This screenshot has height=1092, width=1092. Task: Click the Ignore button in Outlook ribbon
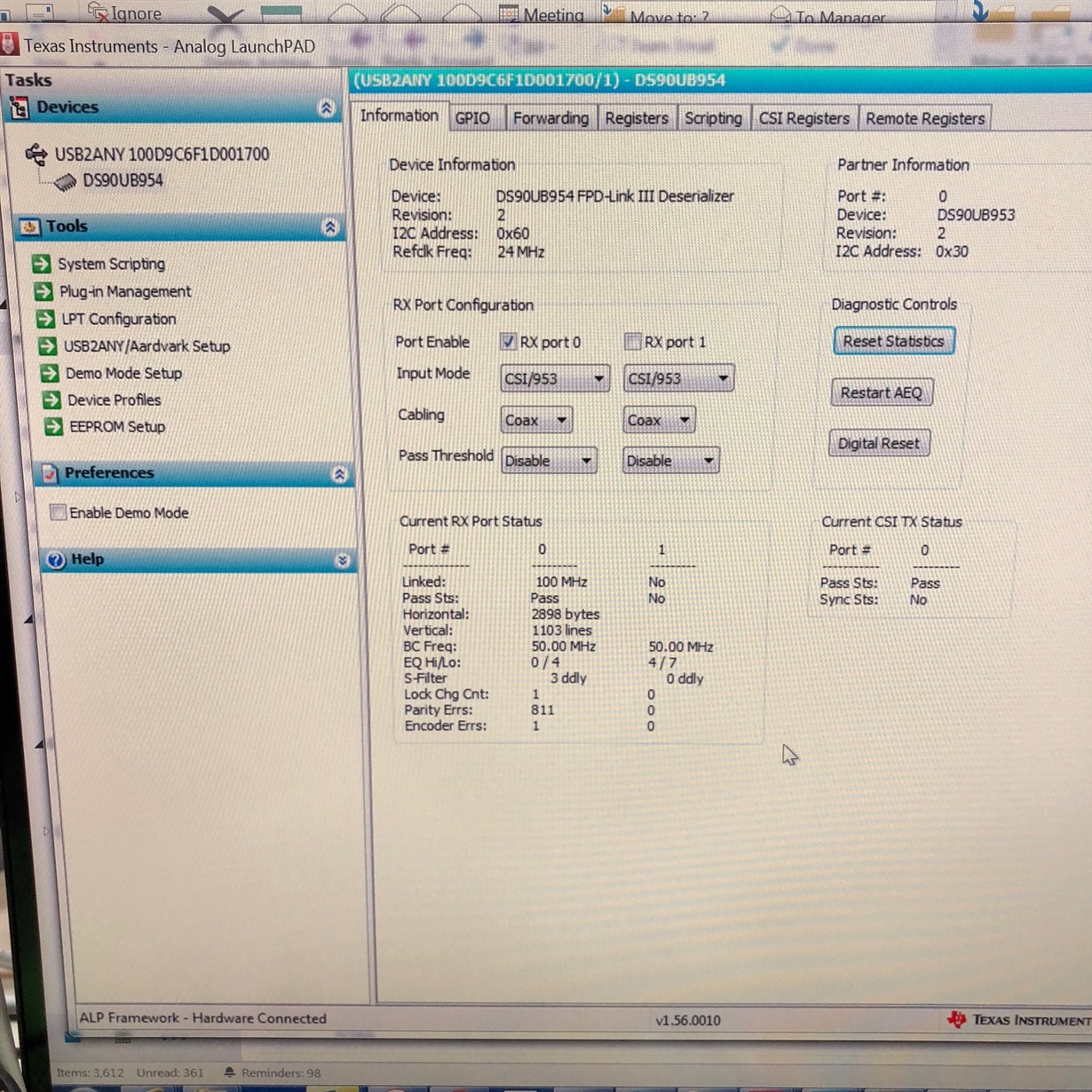pos(124,12)
